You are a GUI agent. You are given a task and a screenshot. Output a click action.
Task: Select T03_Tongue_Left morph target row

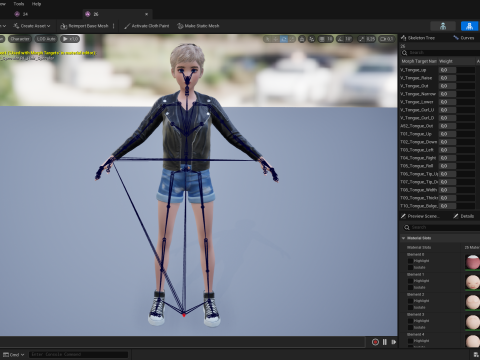tap(440, 150)
